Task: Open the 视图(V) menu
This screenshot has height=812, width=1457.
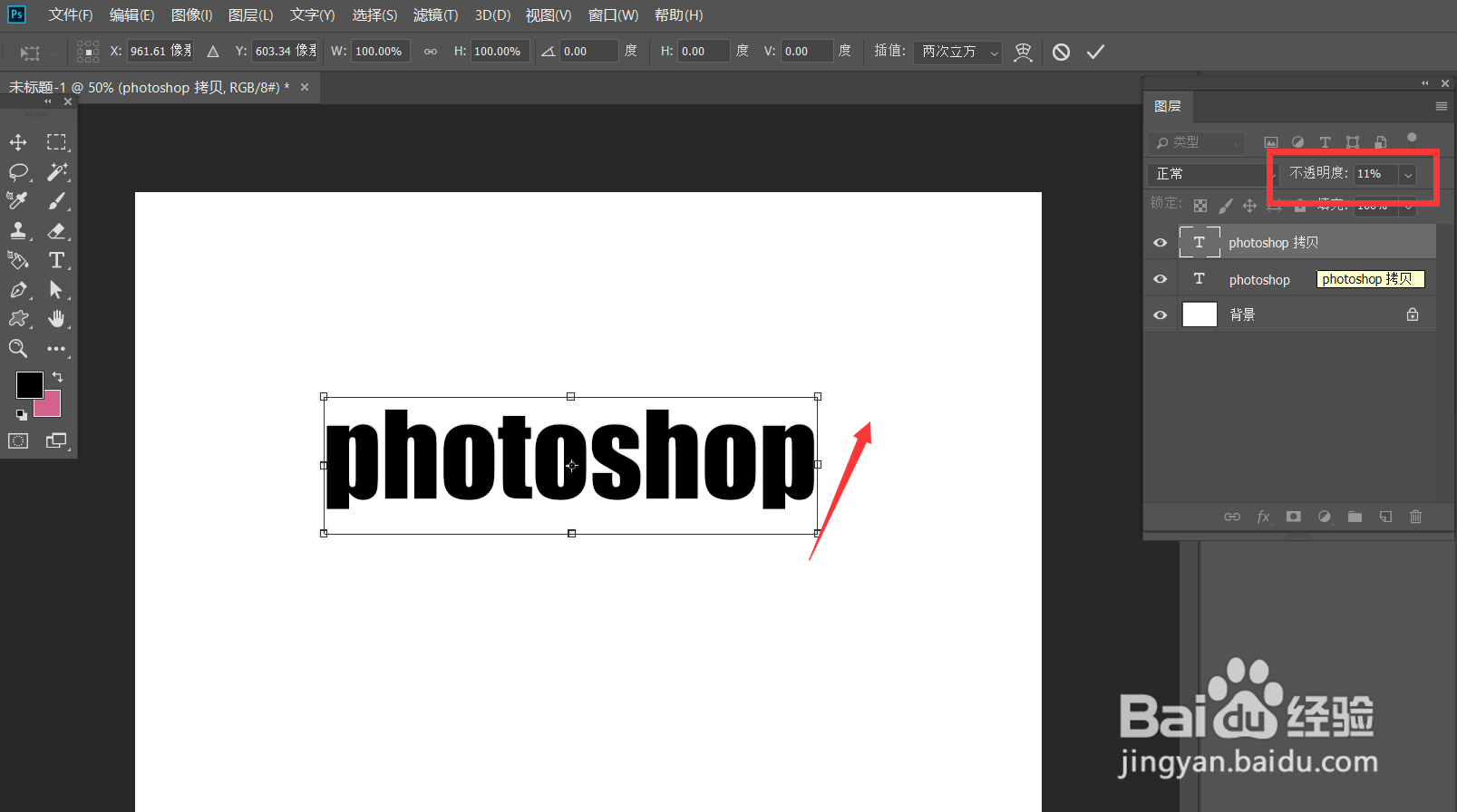Action: 549,15
